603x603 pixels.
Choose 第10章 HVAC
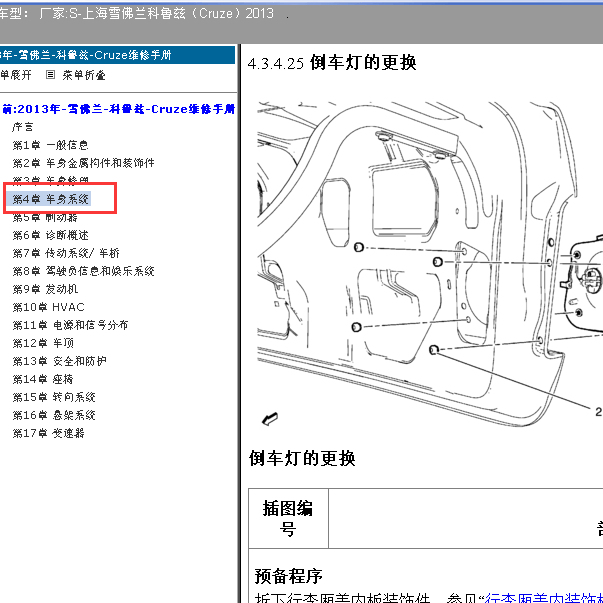pos(48,307)
